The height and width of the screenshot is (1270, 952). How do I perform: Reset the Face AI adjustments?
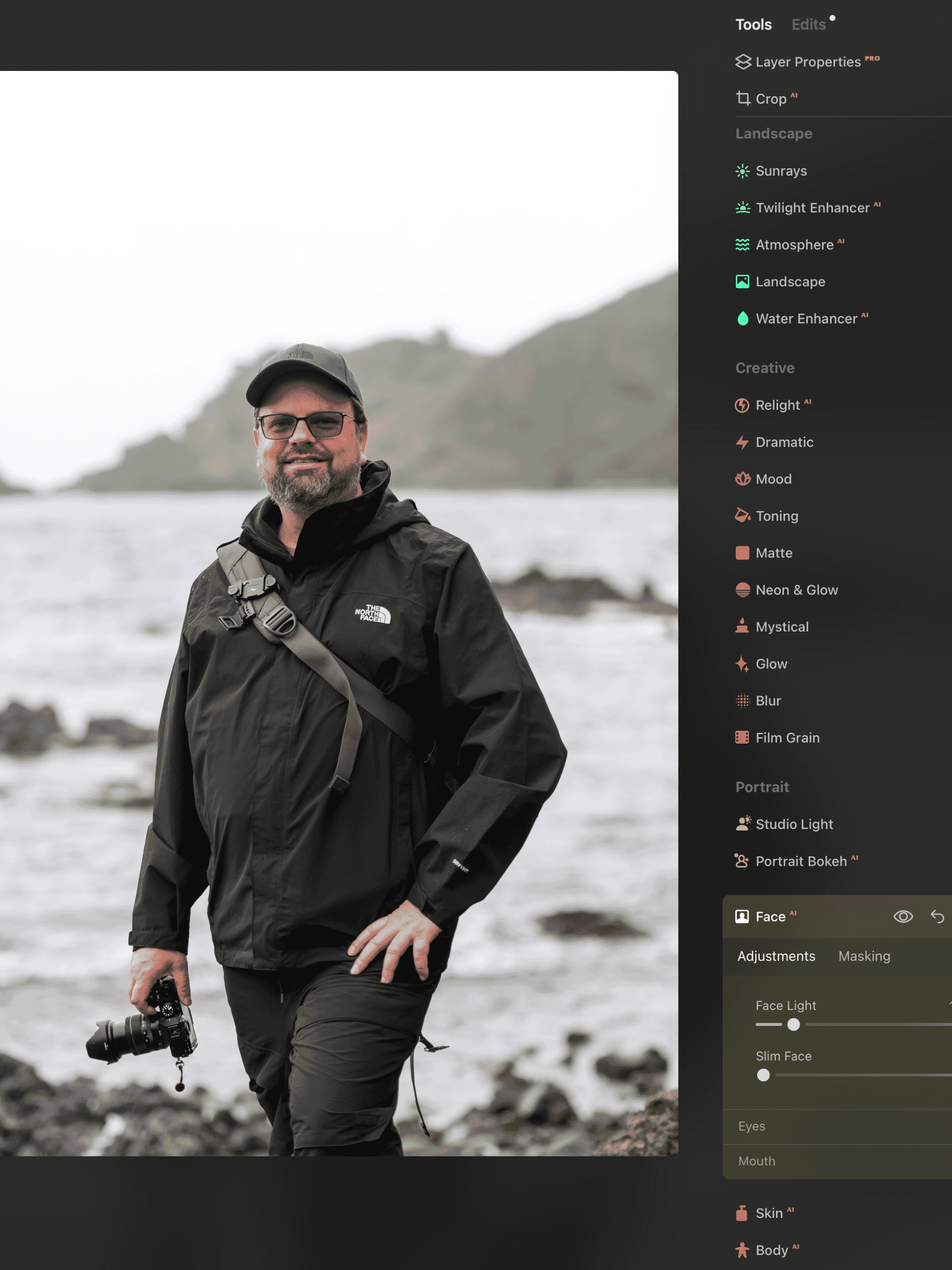938,917
